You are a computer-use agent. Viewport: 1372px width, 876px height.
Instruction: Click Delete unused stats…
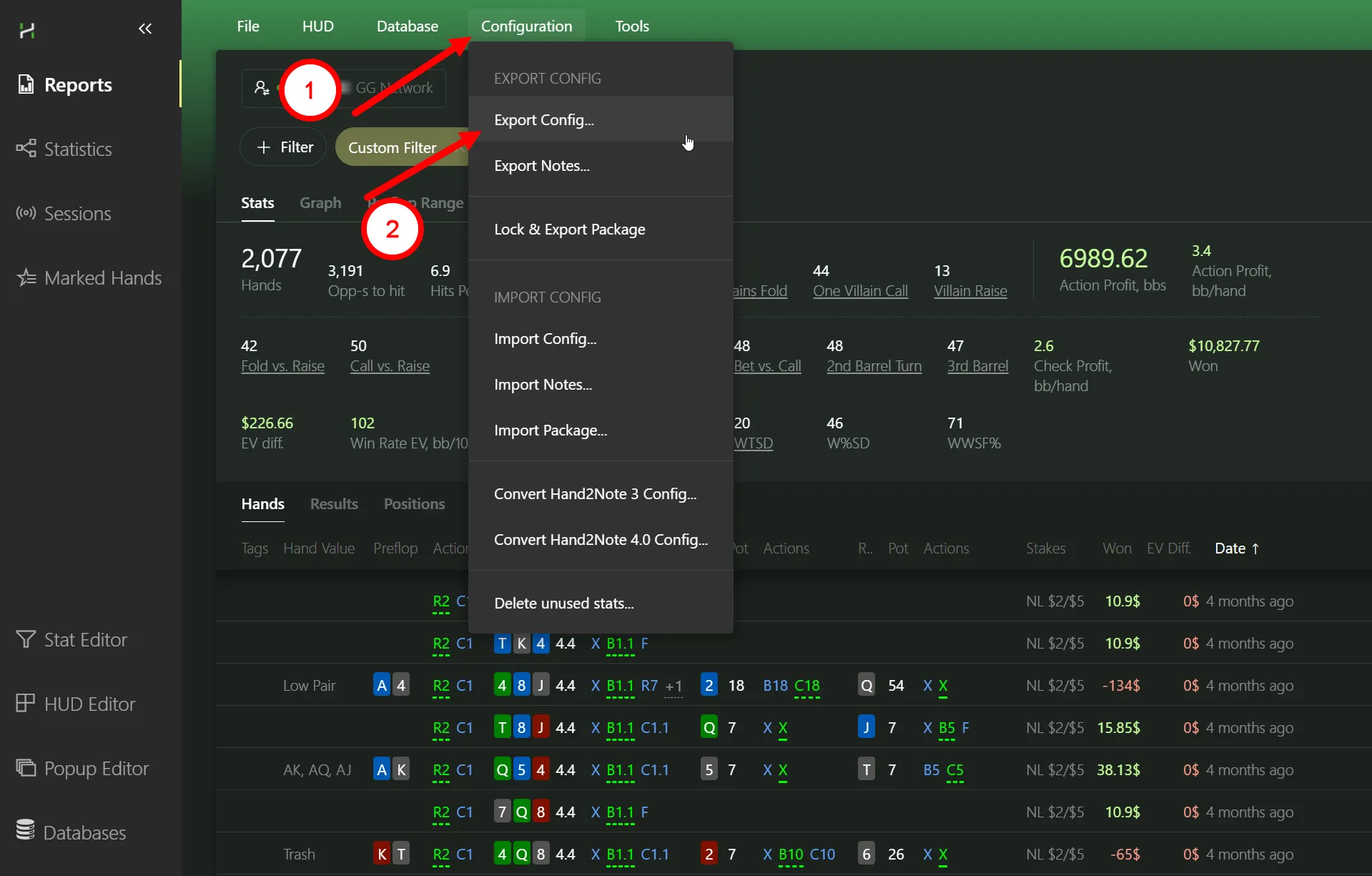[563, 603]
